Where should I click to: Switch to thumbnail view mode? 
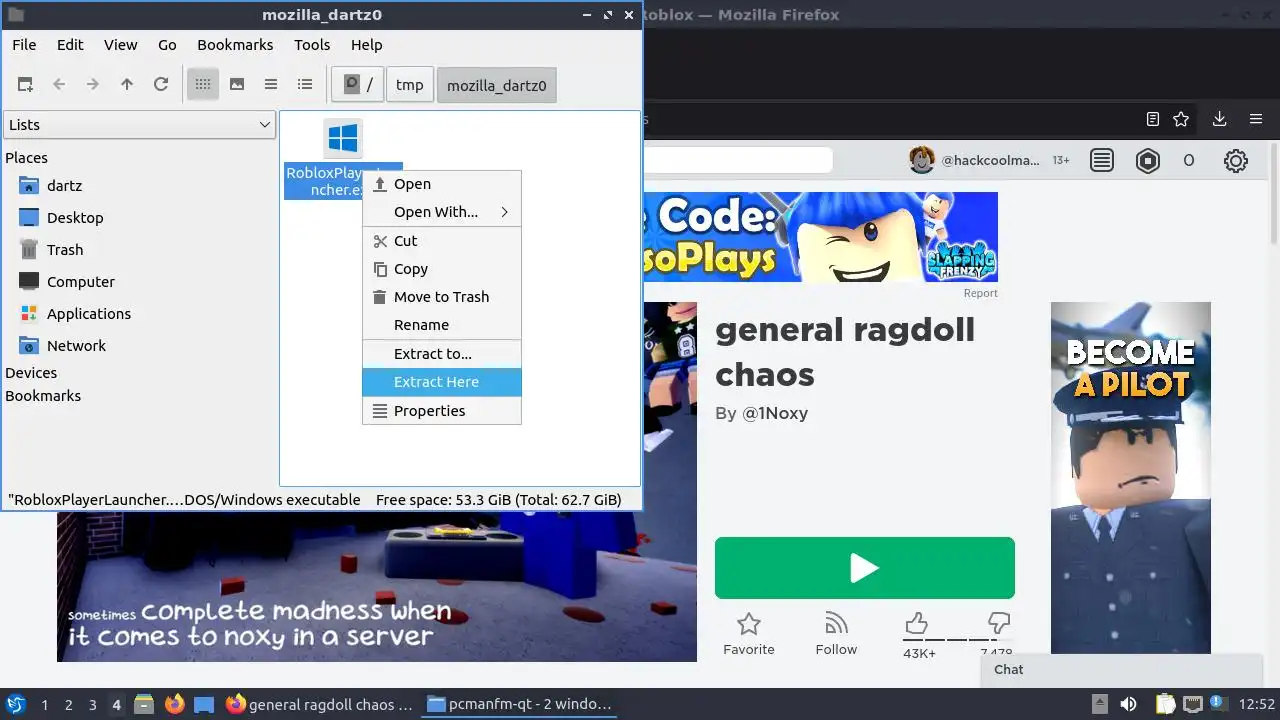(237, 85)
